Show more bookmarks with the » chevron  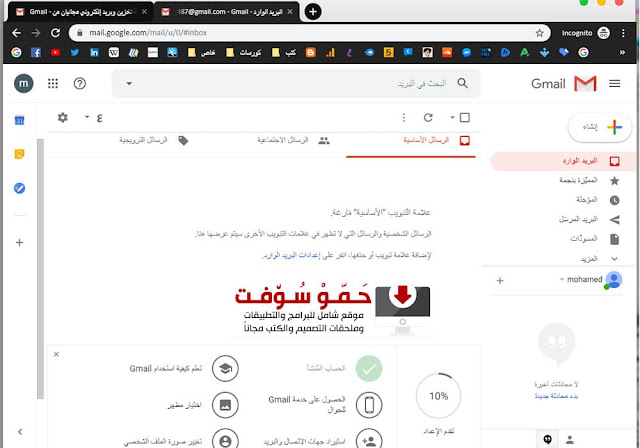622,52
